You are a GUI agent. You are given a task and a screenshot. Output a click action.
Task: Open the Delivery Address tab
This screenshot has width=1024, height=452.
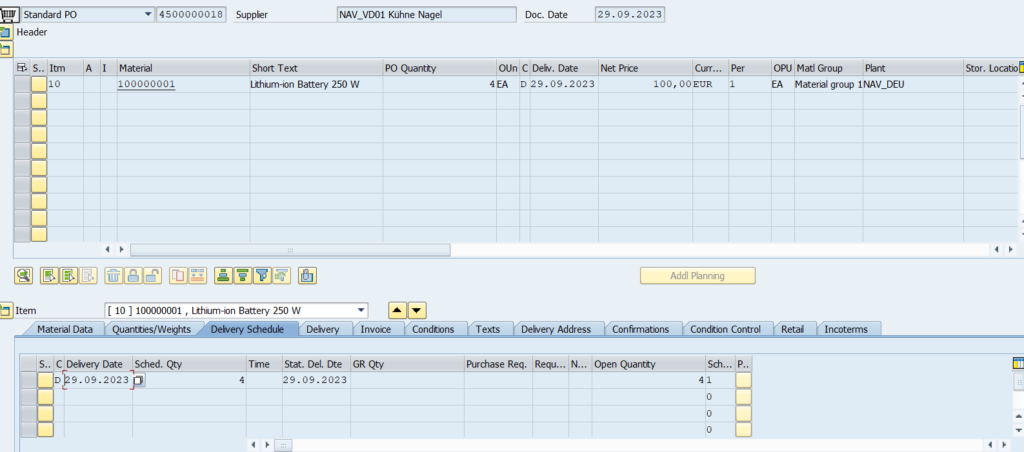coord(555,329)
